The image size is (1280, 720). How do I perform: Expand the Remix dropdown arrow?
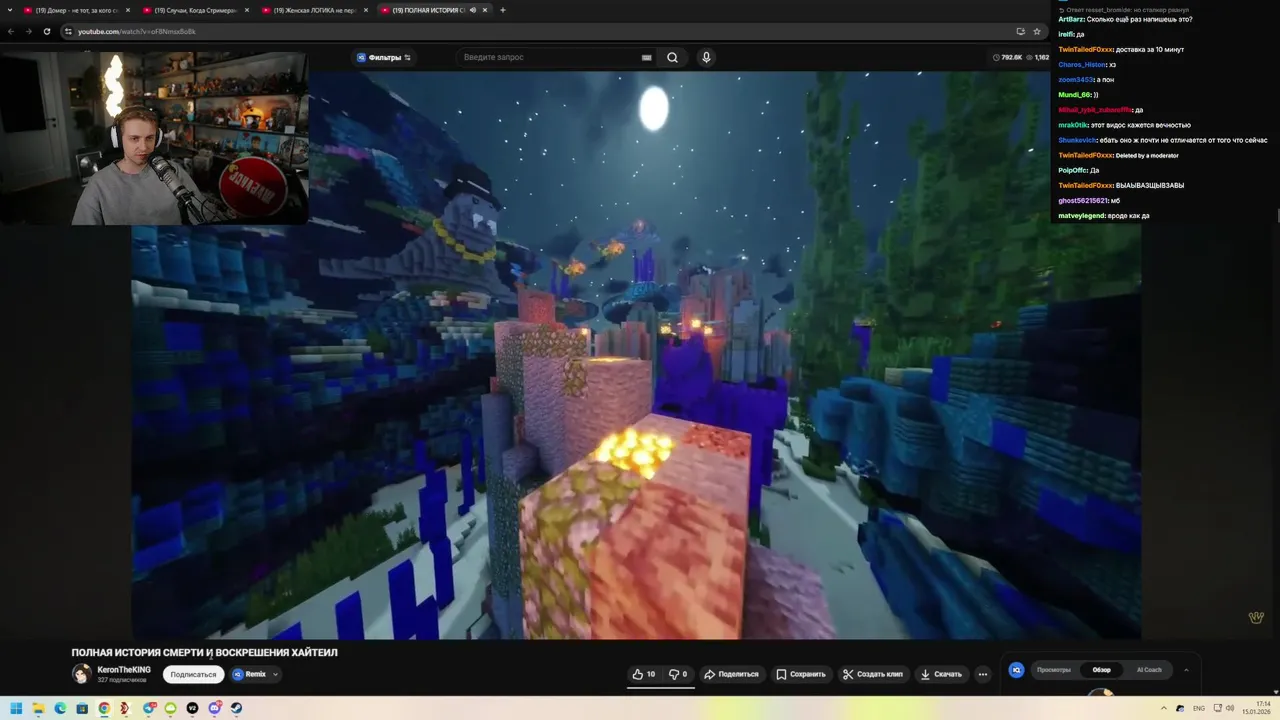click(275, 674)
